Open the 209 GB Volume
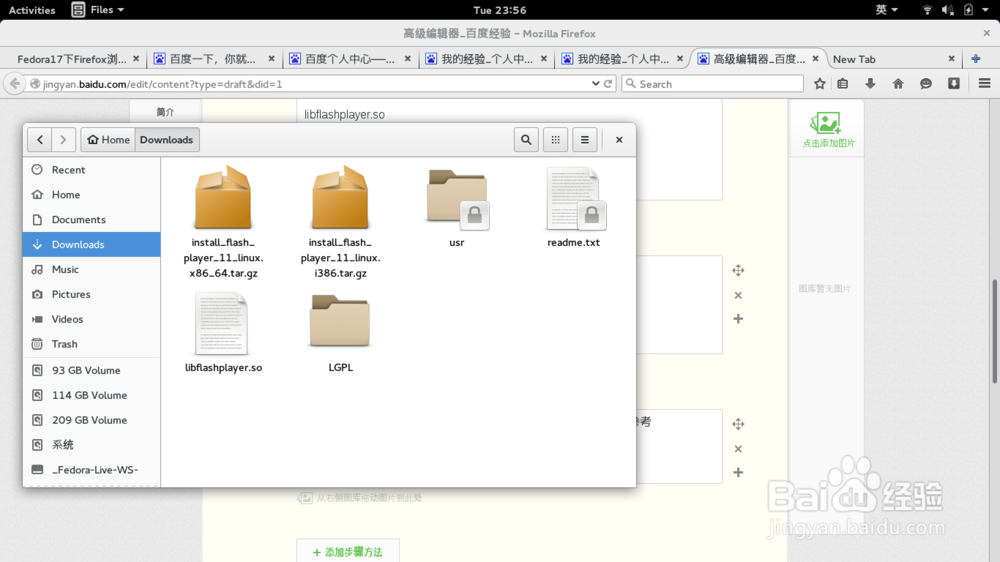This screenshot has width=1000, height=562. pos(92,420)
